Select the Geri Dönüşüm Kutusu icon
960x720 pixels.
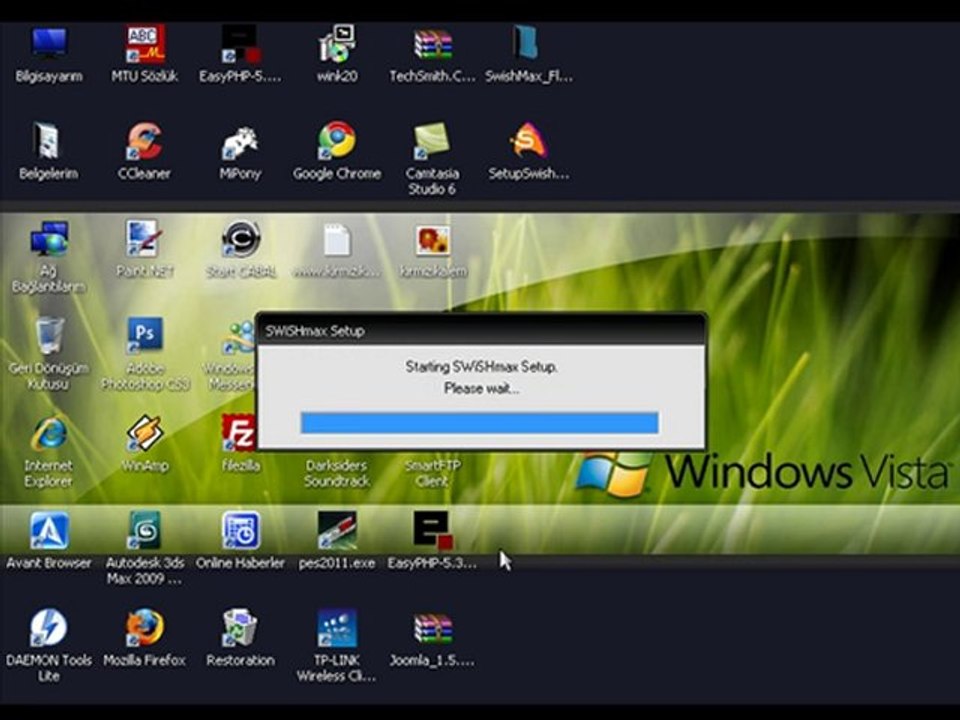tap(49, 336)
